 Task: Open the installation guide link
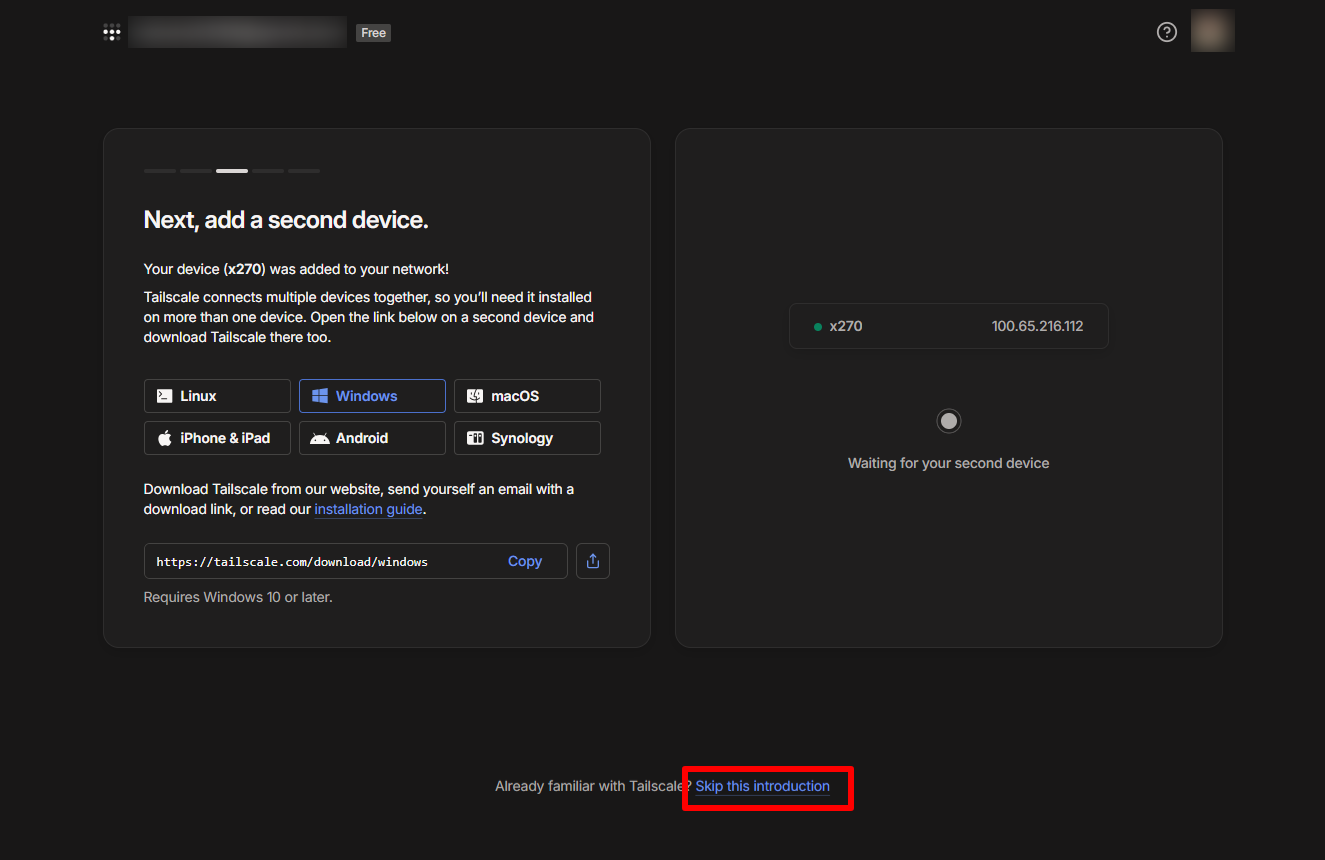tap(368, 510)
